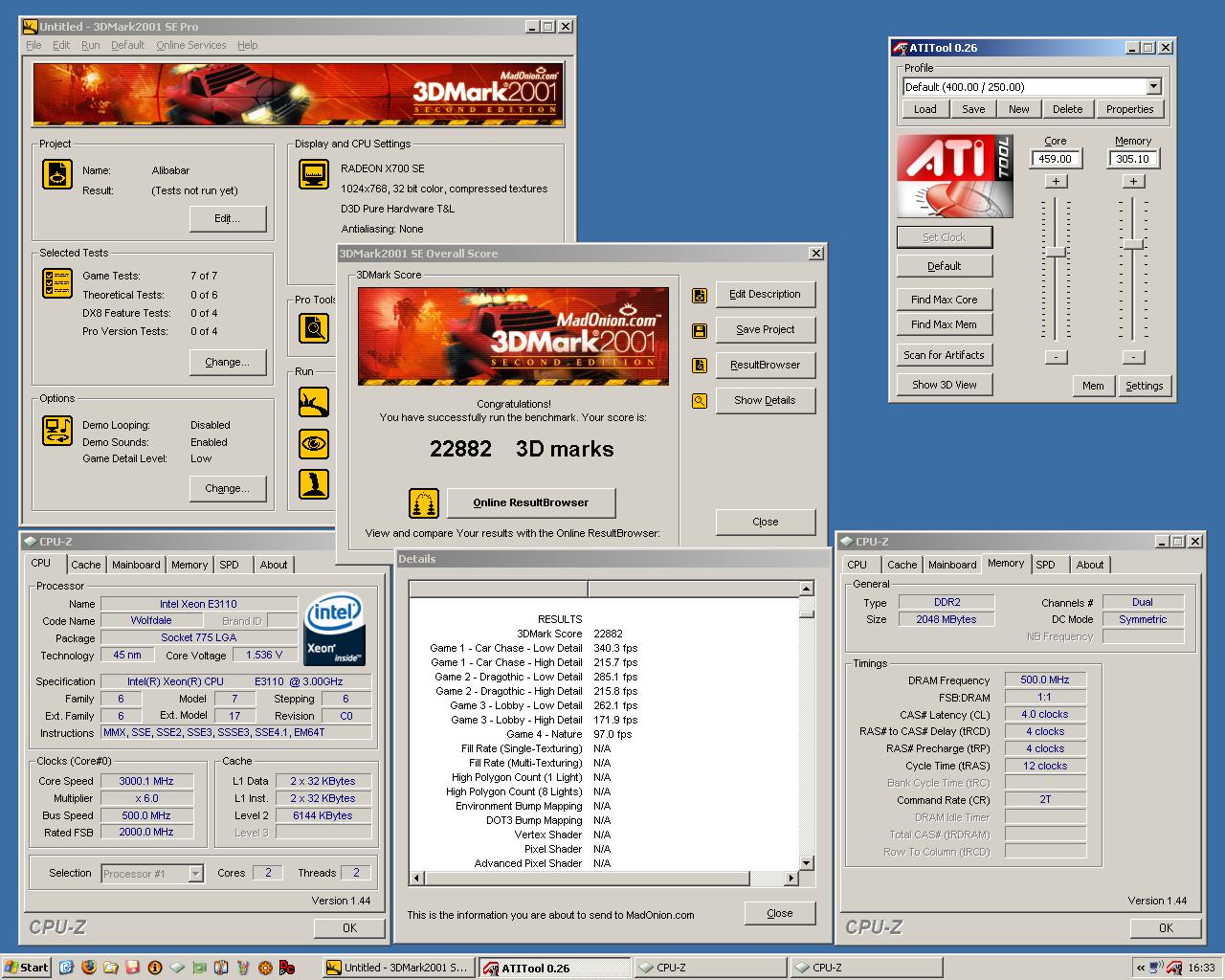Screen dimensions: 1225x980
Task: Click the orange info icon in quick launch
Action: click(154, 968)
